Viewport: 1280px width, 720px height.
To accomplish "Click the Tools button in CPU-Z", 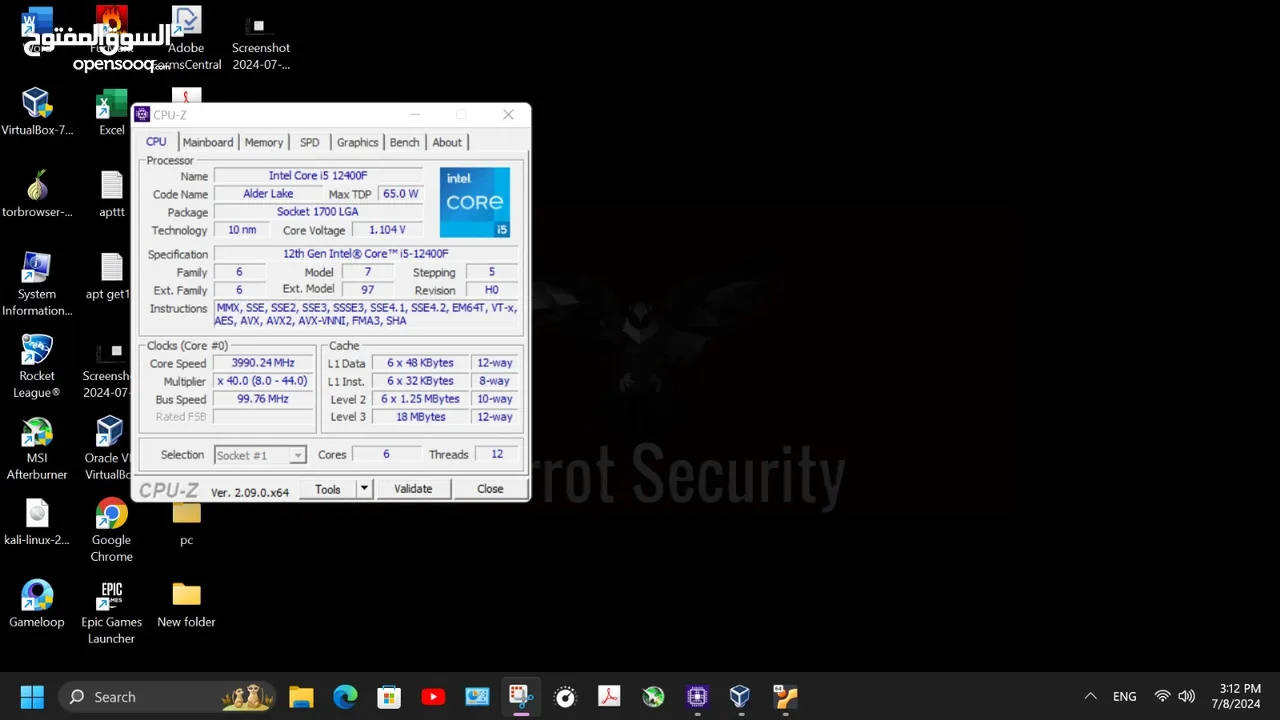I will click(328, 489).
